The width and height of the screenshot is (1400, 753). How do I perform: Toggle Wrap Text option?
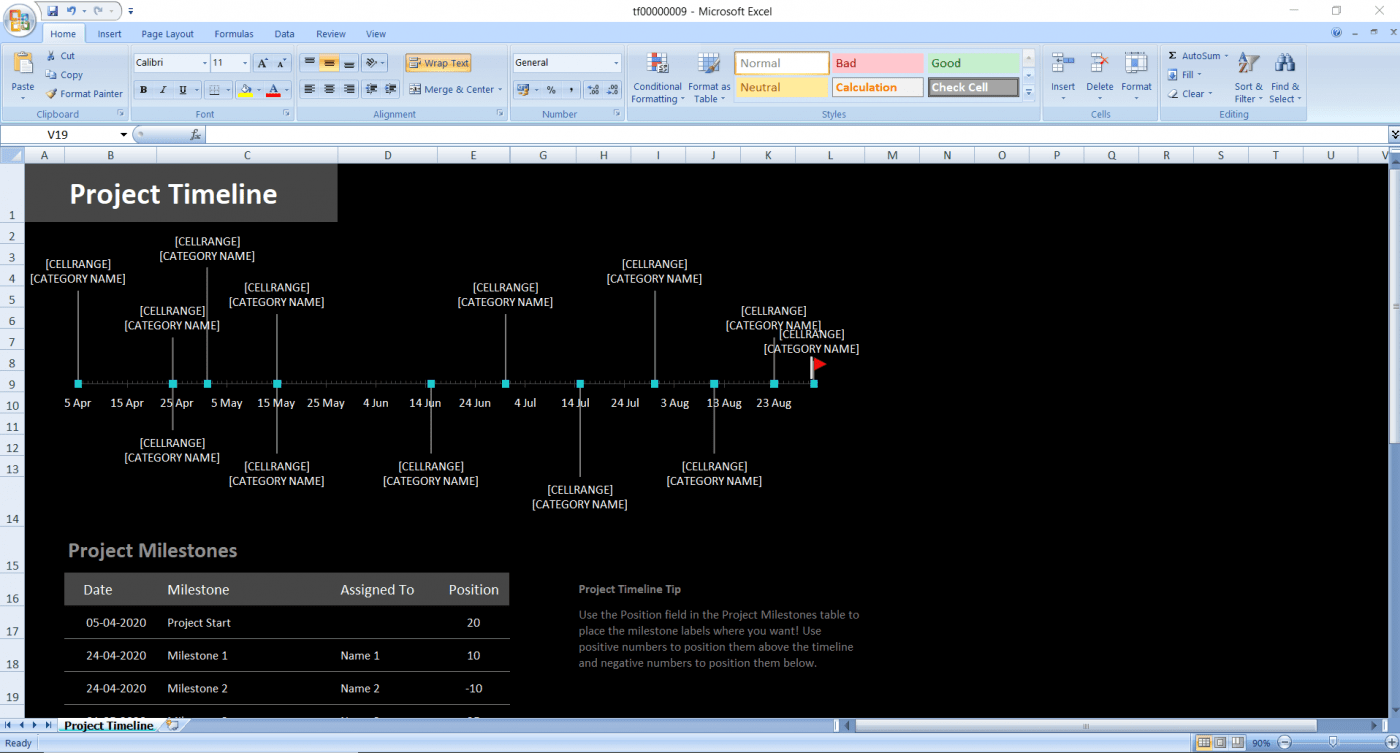[438, 63]
